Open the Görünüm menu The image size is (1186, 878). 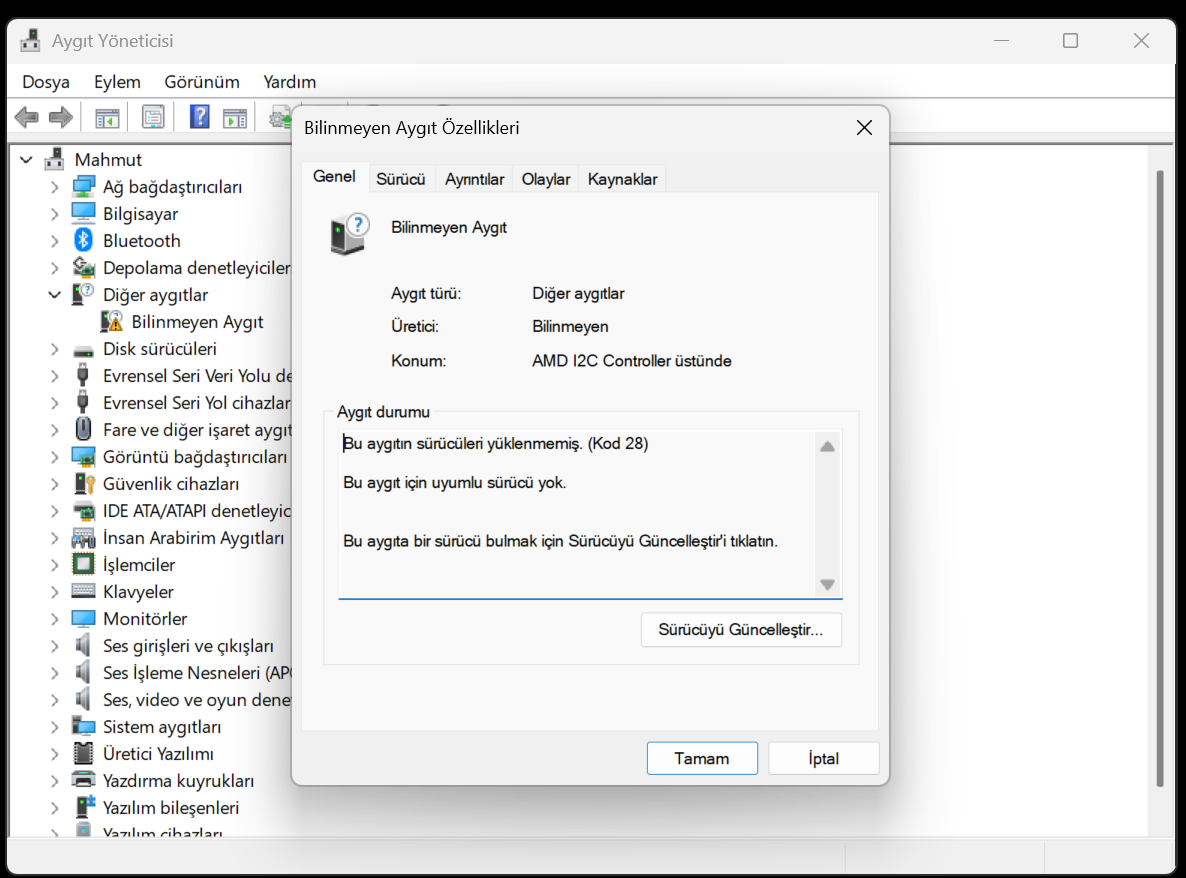click(x=202, y=82)
